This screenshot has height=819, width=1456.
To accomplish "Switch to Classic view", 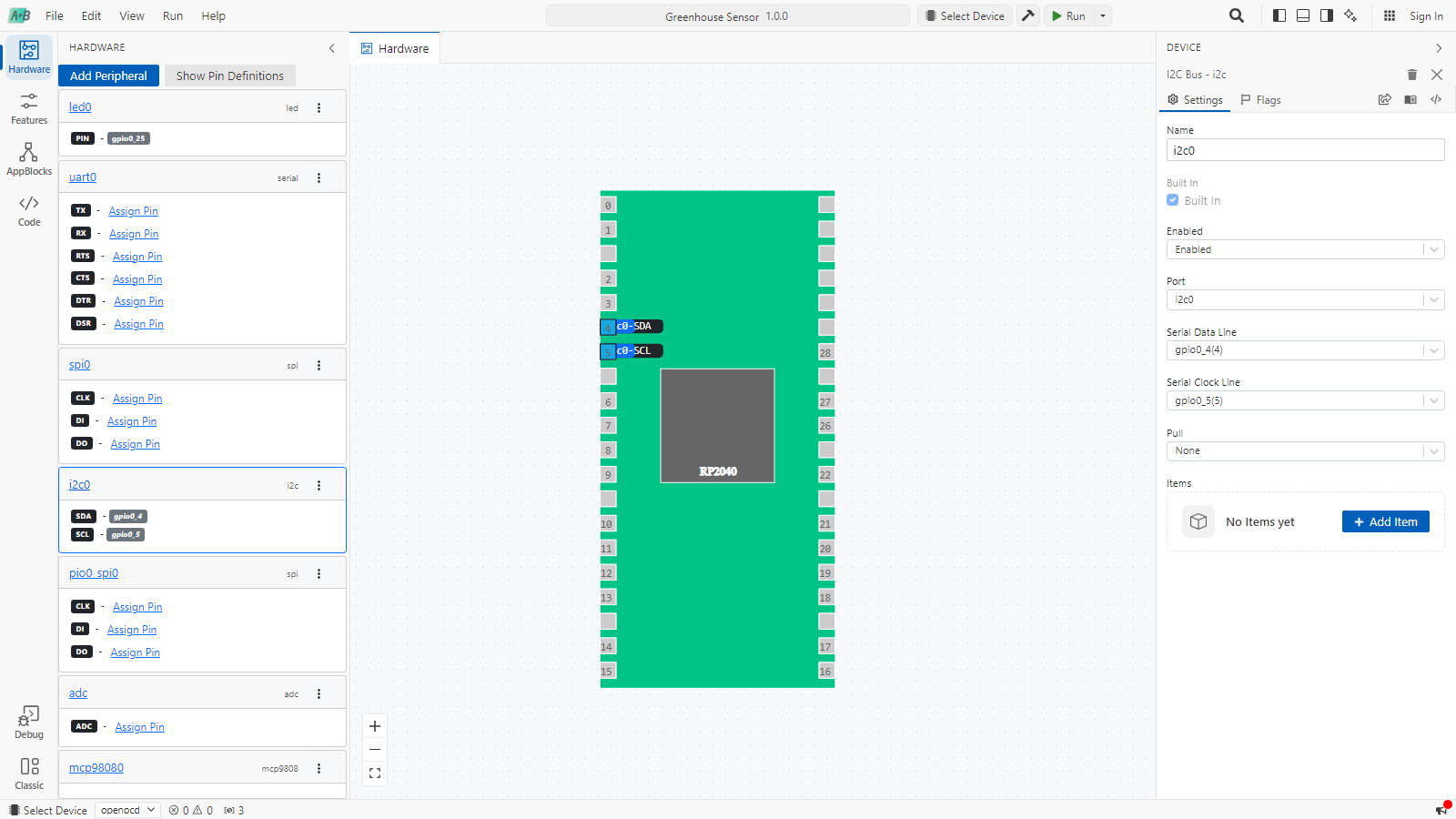I will 29,773.
